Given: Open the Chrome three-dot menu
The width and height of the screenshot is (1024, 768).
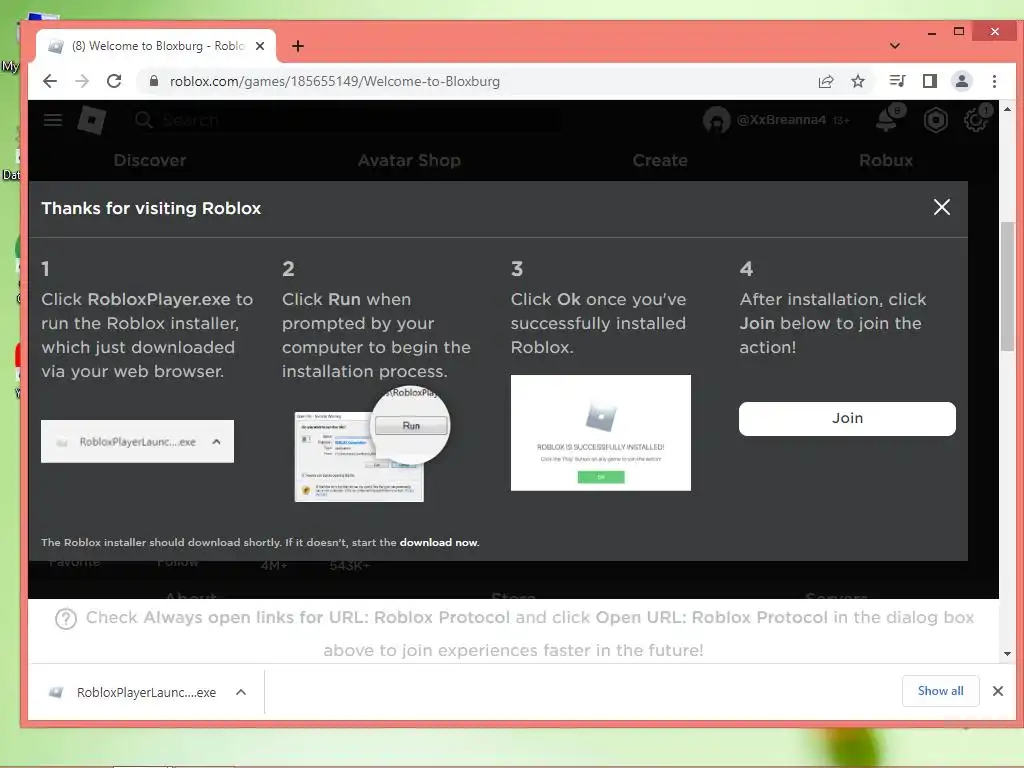Looking at the screenshot, I should coord(994,81).
